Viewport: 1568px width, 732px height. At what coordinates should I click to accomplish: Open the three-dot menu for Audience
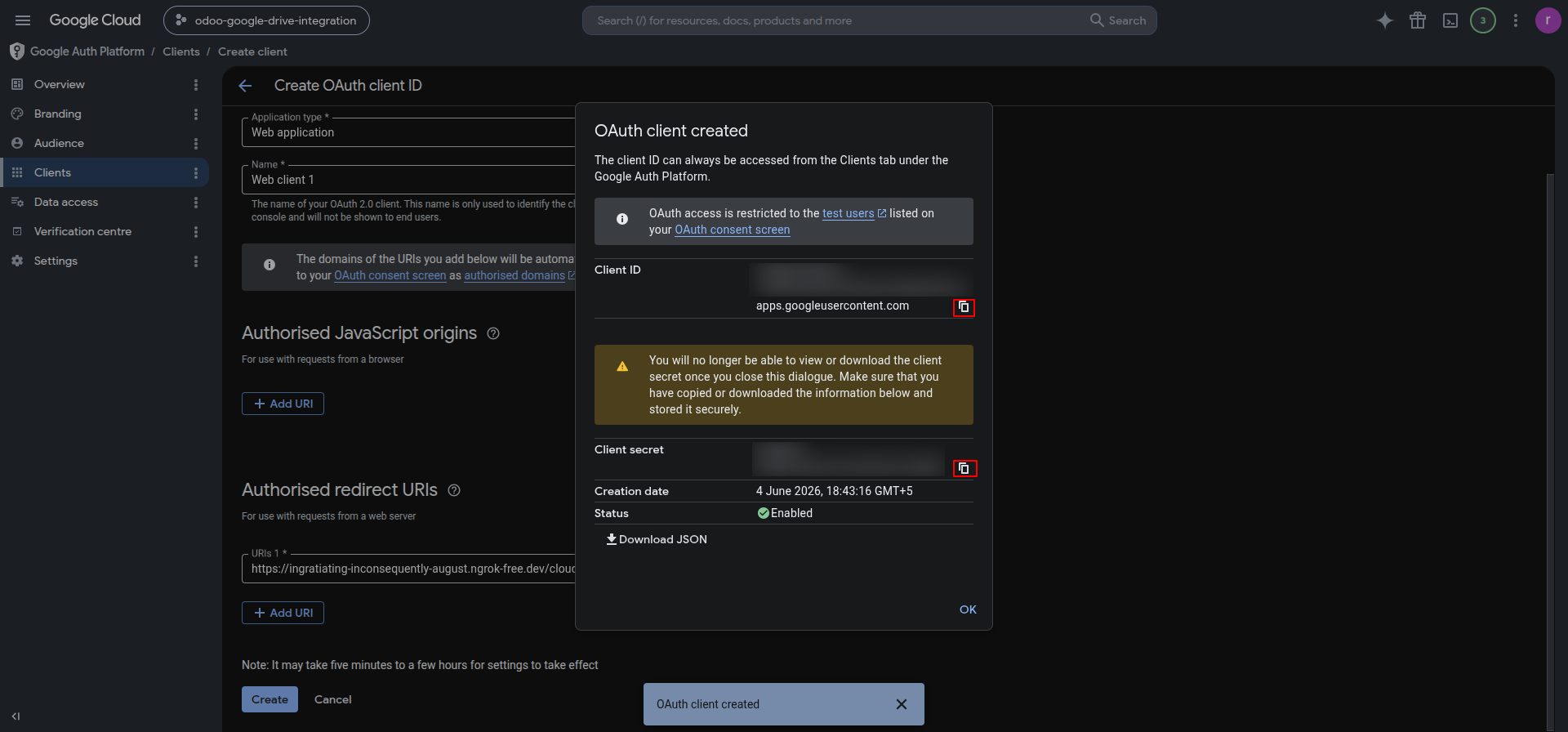click(196, 144)
